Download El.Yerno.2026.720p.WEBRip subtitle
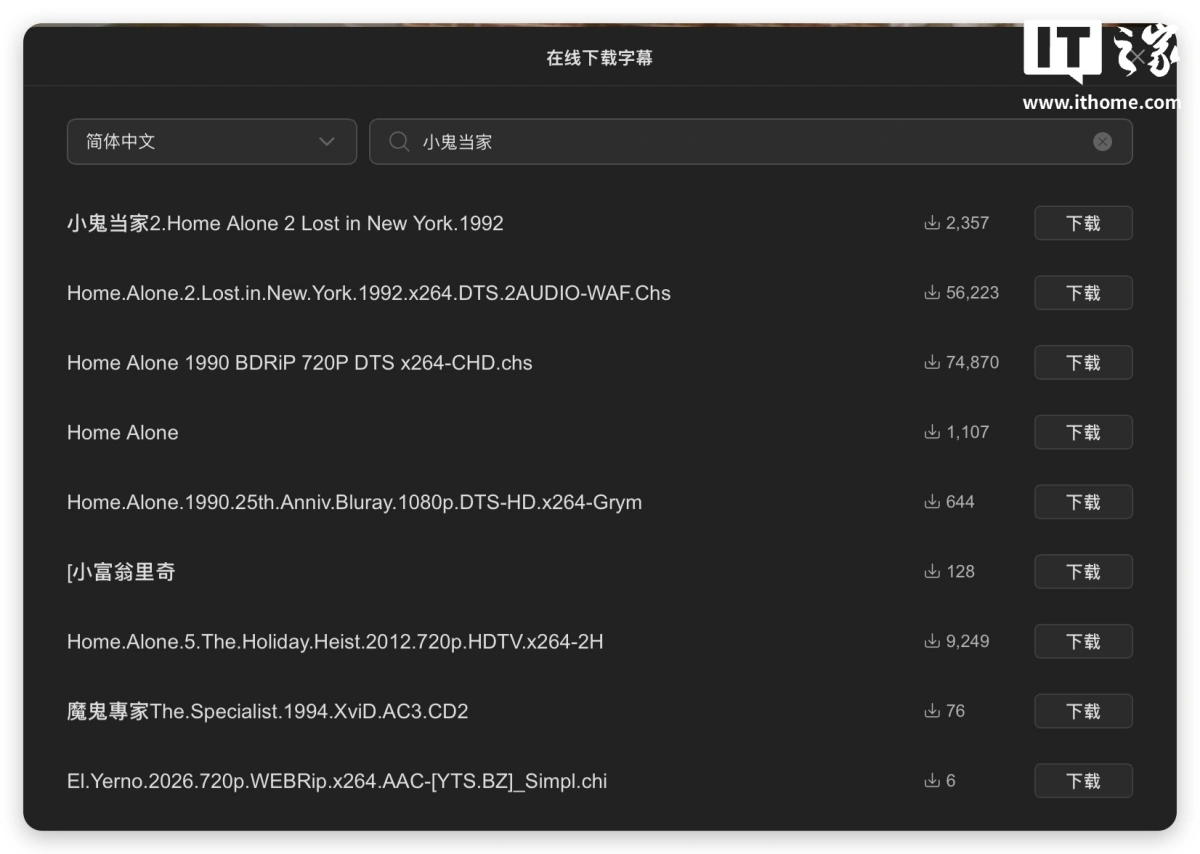The image size is (1200, 854). tap(1083, 780)
